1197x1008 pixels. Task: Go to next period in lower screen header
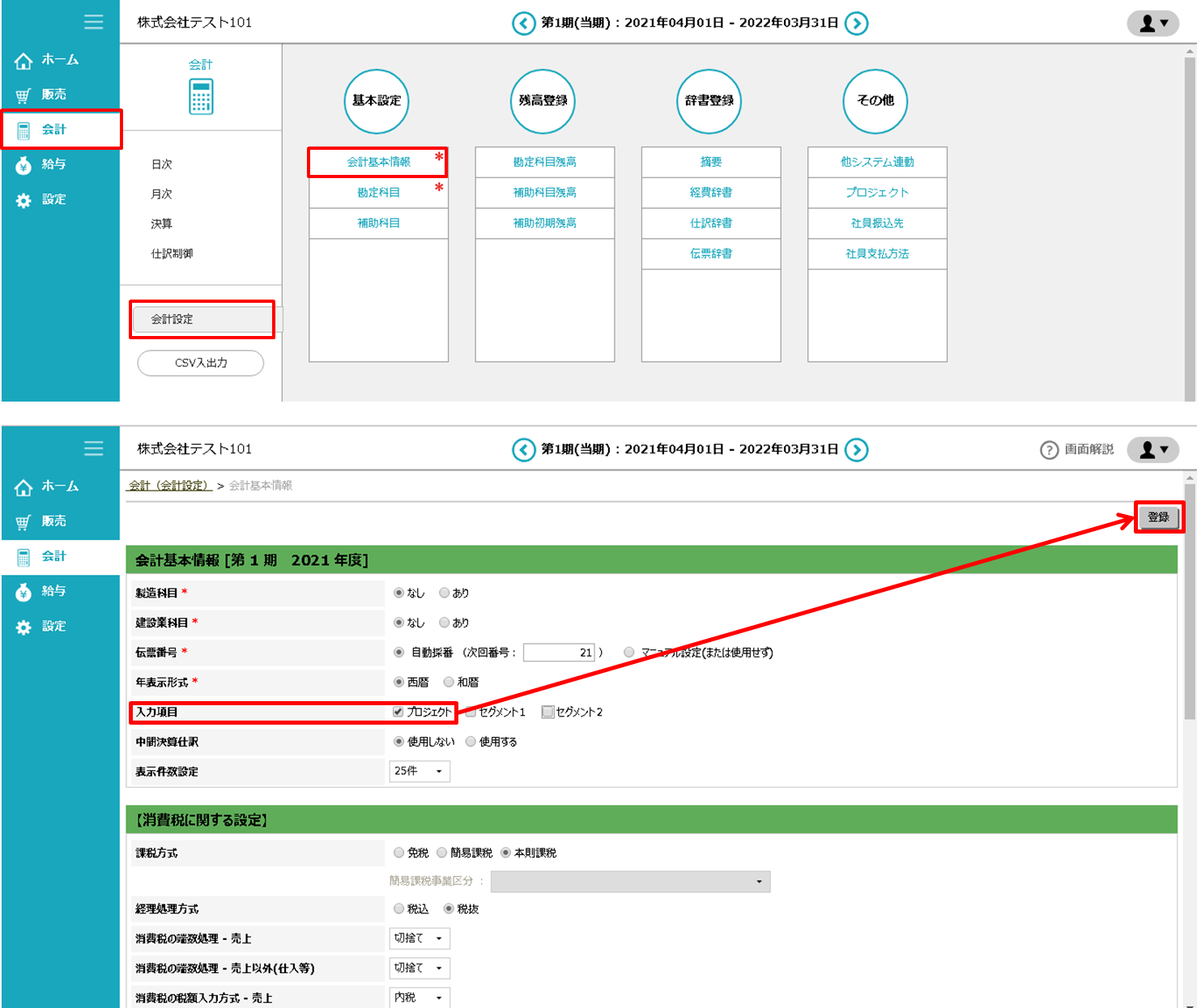click(x=856, y=449)
